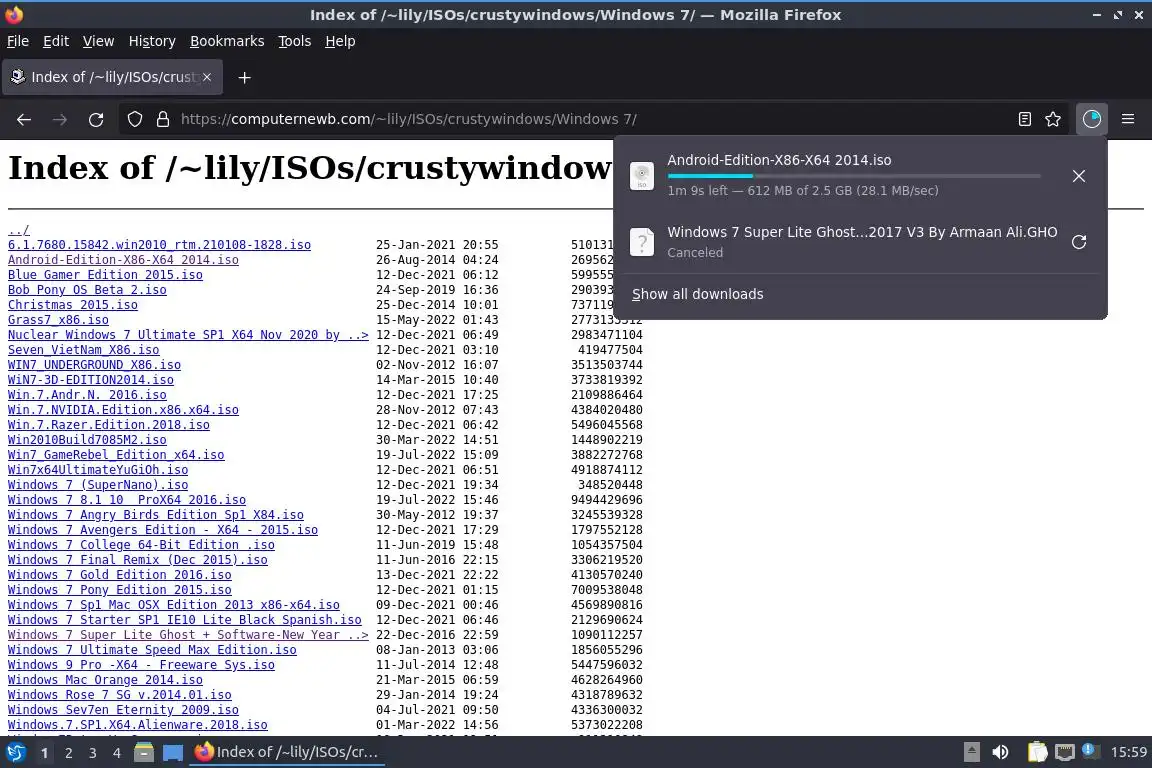Open Windows_7_Sp1_Mac_OSX_Edition link
The image size is (1152, 768).
pyautogui.click(x=174, y=604)
